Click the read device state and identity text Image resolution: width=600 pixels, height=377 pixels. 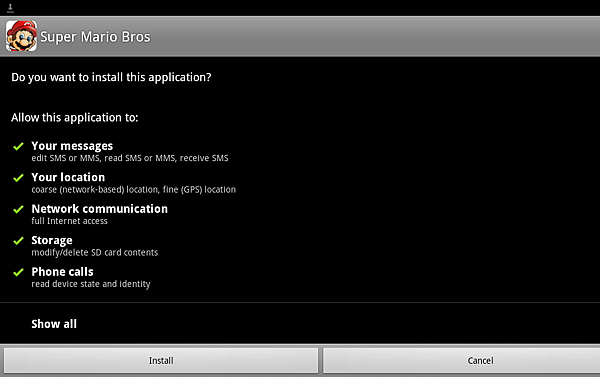click(91, 284)
